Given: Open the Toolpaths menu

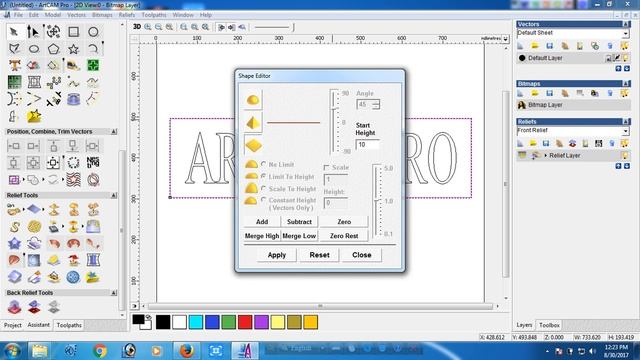Looking at the screenshot, I should coord(154,15).
